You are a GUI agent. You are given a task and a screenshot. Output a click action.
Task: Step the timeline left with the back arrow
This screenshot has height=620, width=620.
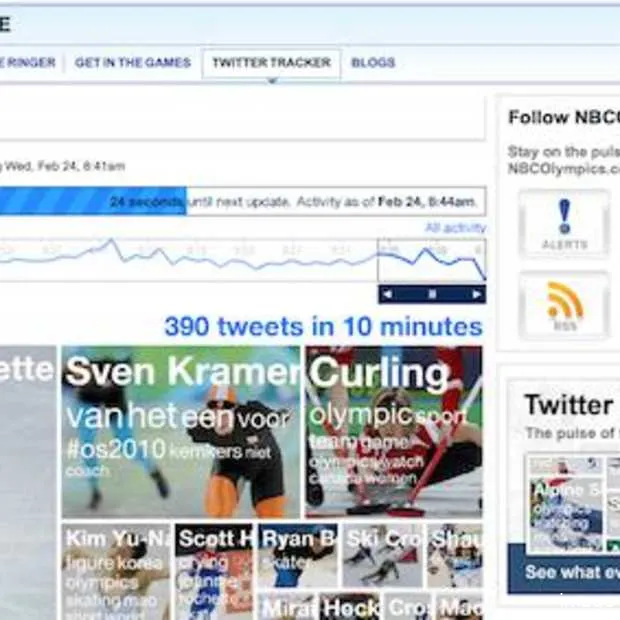(x=388, y=294)
